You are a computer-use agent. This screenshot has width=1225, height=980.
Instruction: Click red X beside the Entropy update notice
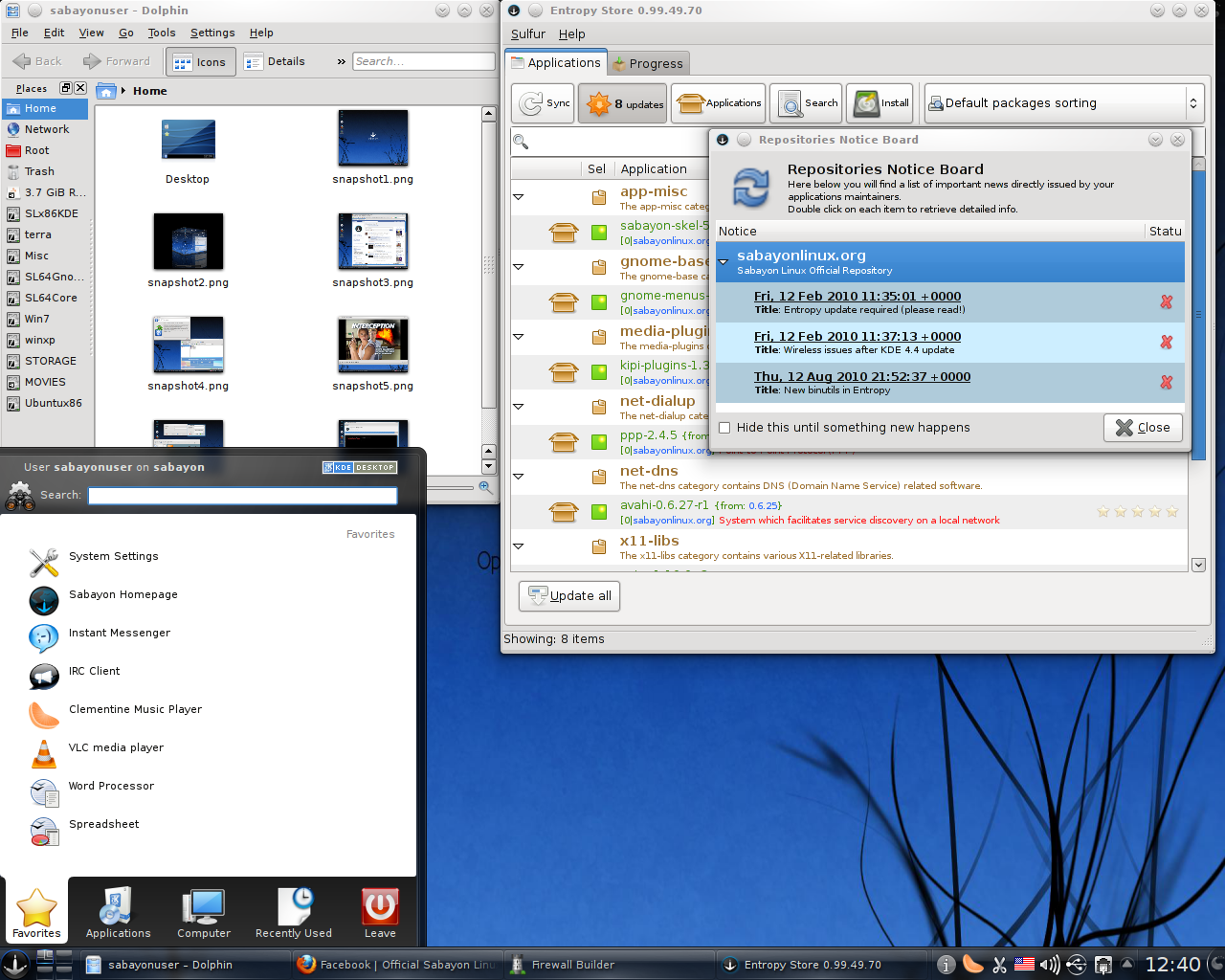(x=1166, y=301)
